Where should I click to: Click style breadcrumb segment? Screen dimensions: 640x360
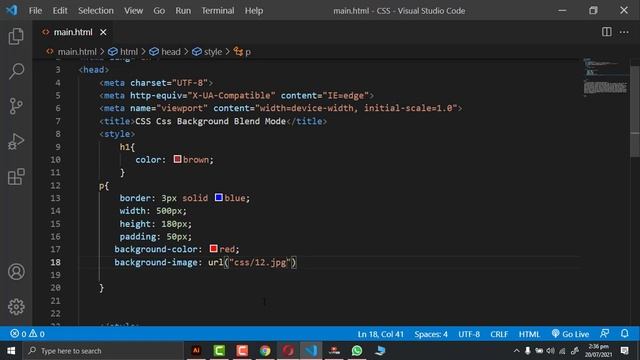pyautogui.click(x=207, y=52)
